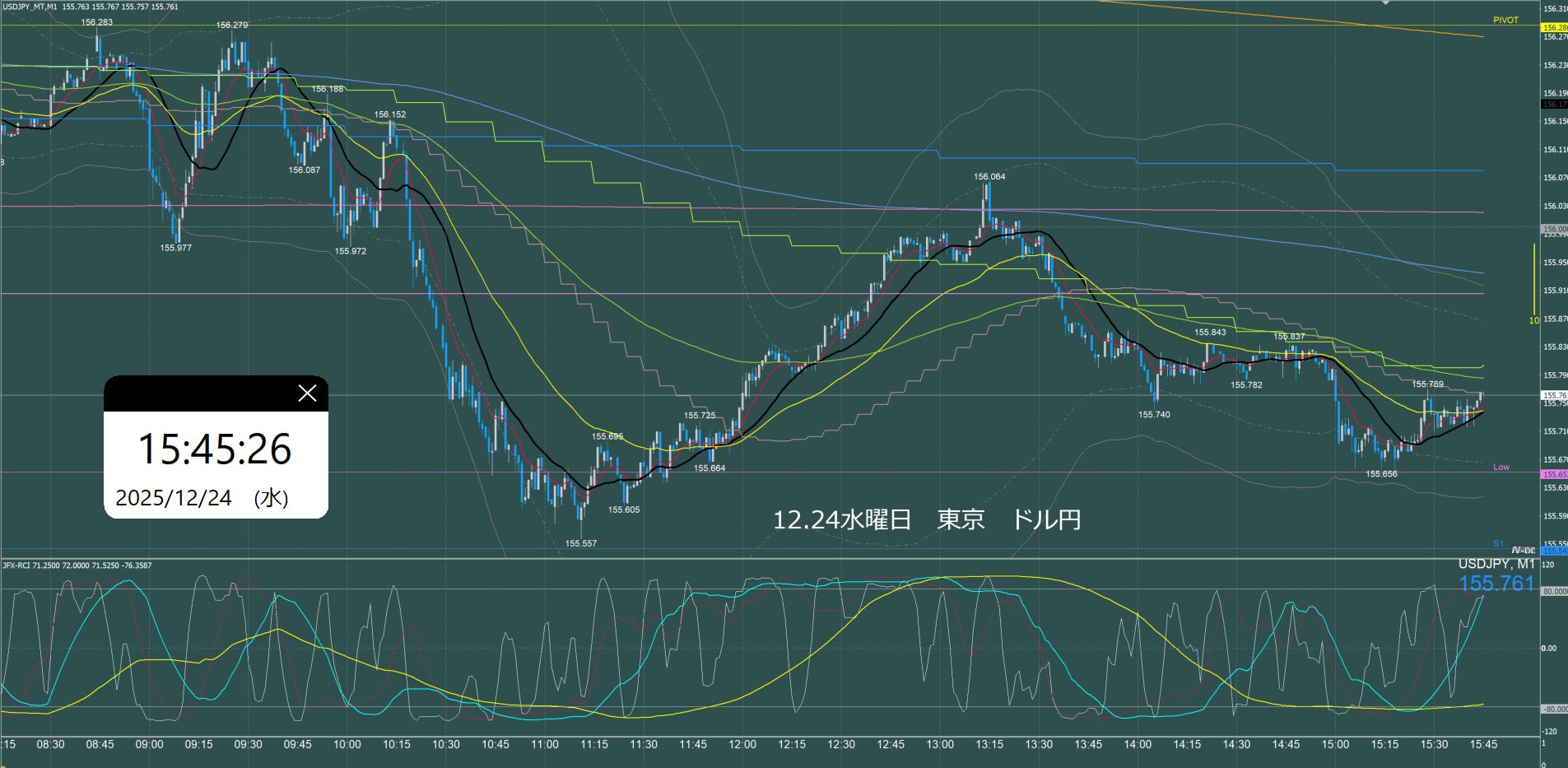This screenshot has height=768, width=1568.
Task: Click the Low line label
Action: tap(1501, 468)
